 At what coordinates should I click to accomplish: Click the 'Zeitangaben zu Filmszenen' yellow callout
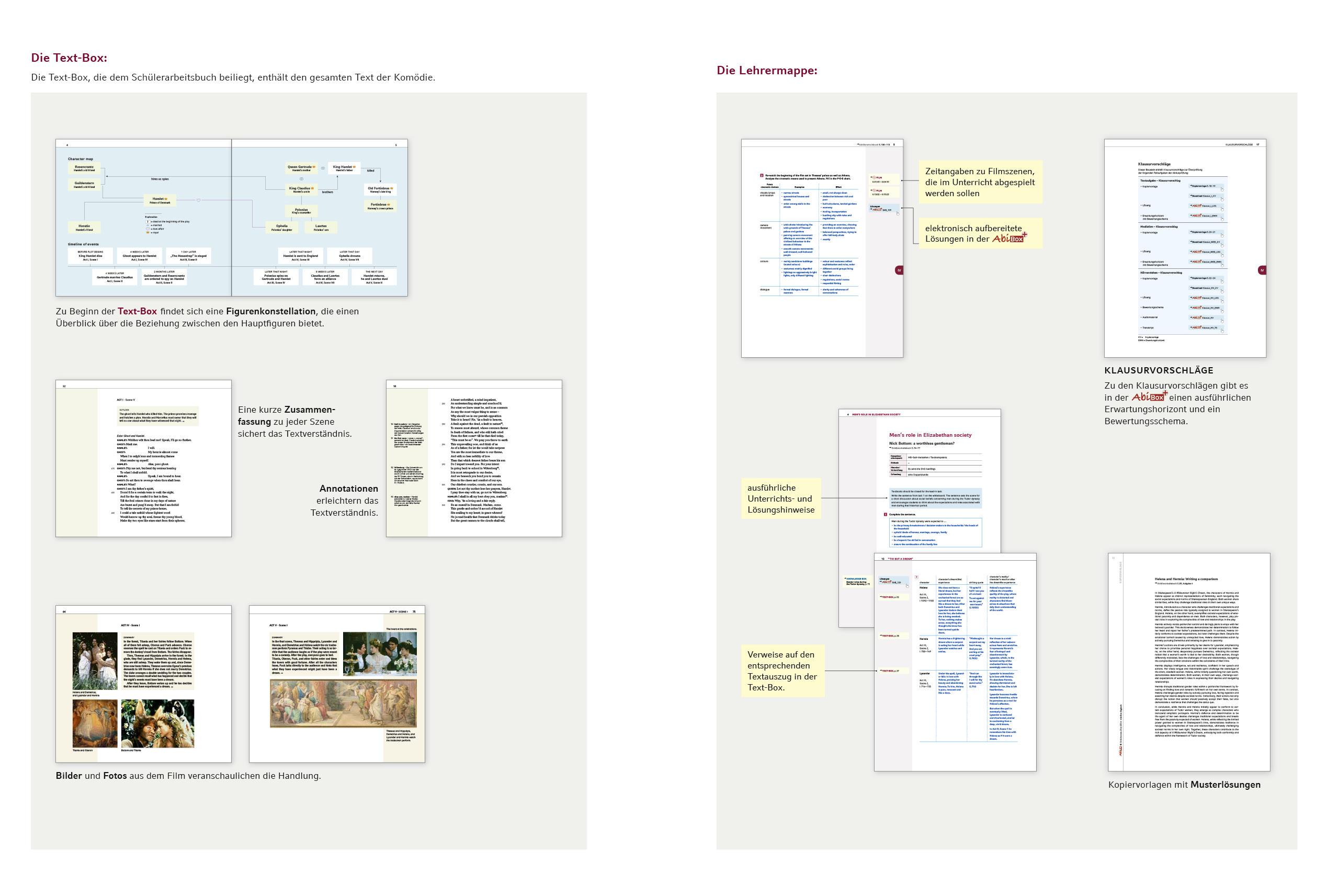pos(980,182)
